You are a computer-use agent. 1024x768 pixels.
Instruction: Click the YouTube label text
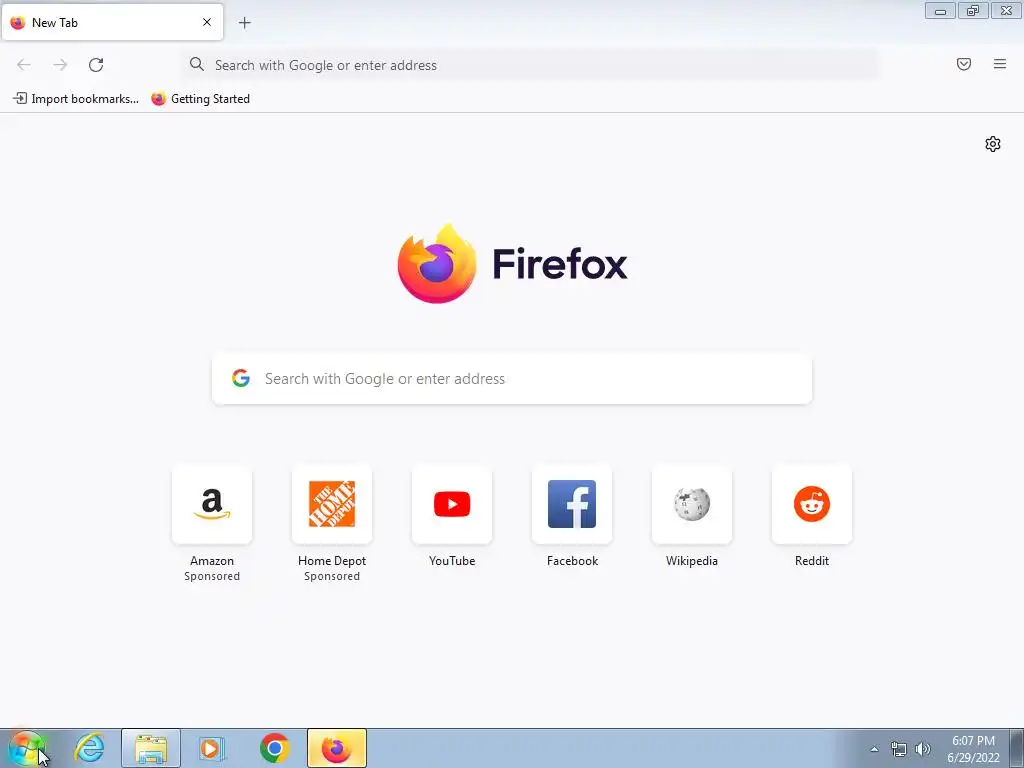[452, 560]
